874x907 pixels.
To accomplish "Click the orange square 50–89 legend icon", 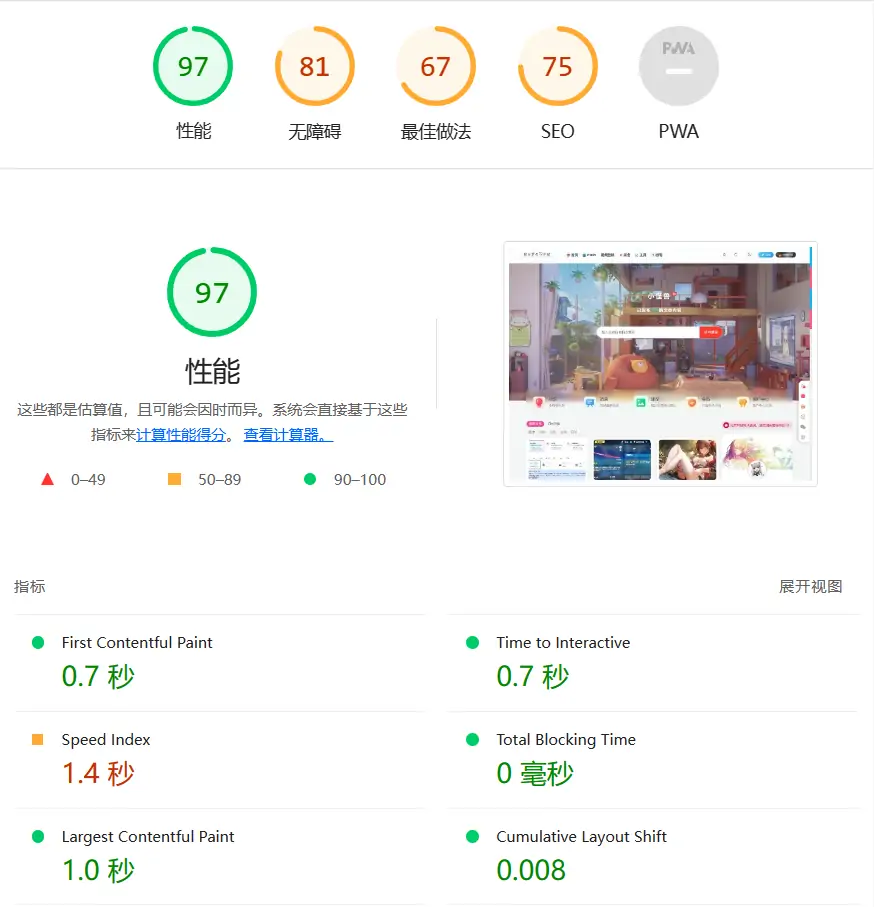I will tap(175, 480).
